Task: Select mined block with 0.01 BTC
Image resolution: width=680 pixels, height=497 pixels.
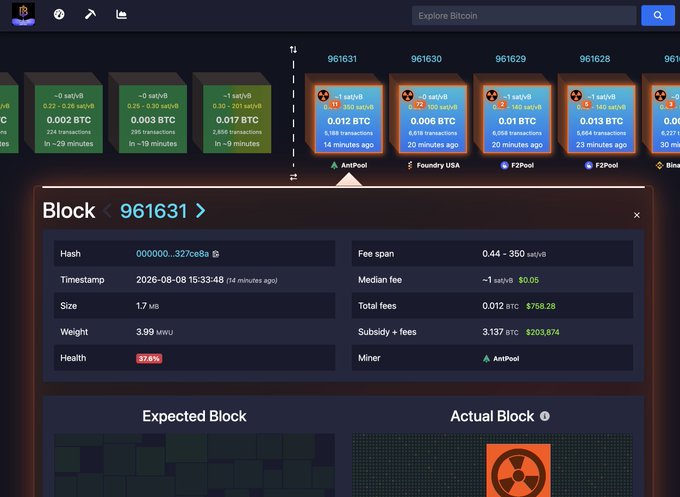Action: pyautogui.click(x=517, y=119)
